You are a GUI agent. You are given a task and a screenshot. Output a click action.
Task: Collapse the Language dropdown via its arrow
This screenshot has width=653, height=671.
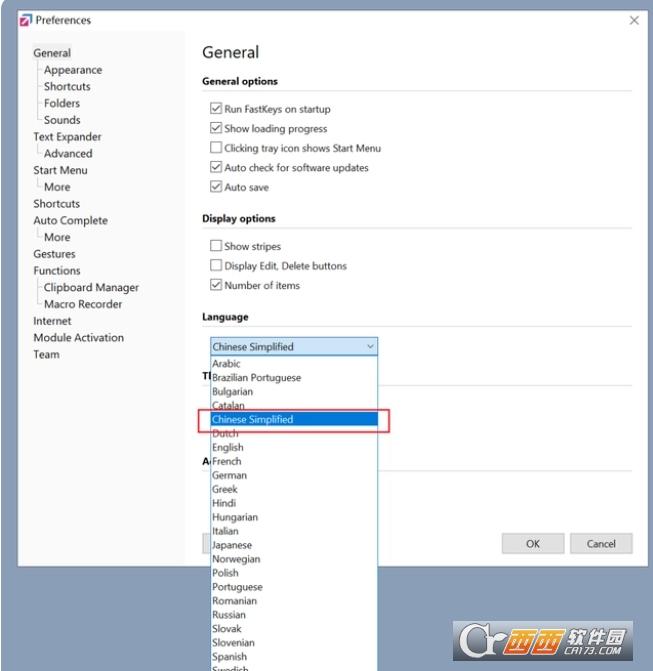370,346
